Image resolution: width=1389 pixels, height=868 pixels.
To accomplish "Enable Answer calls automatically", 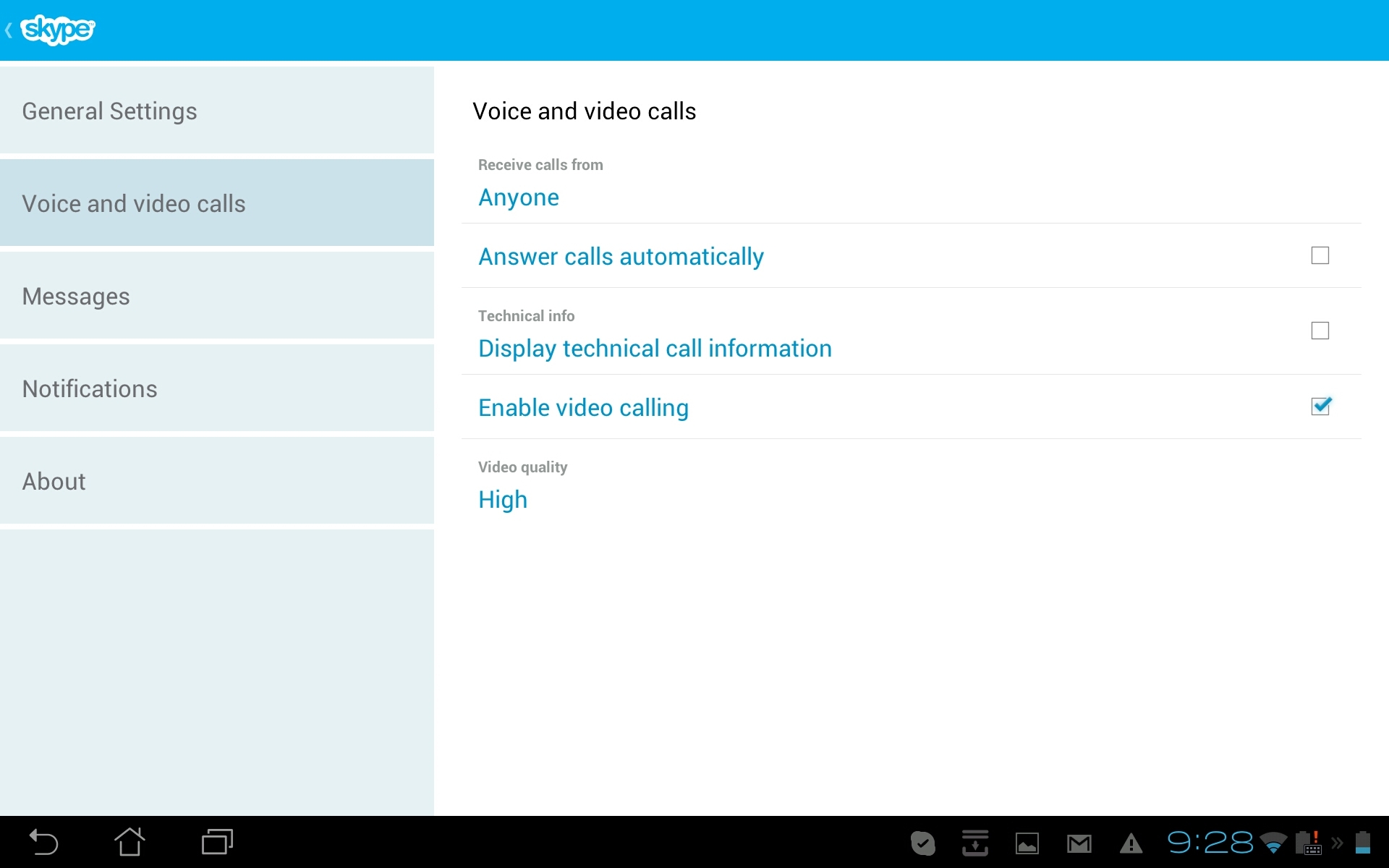I will click(1320, 255).
